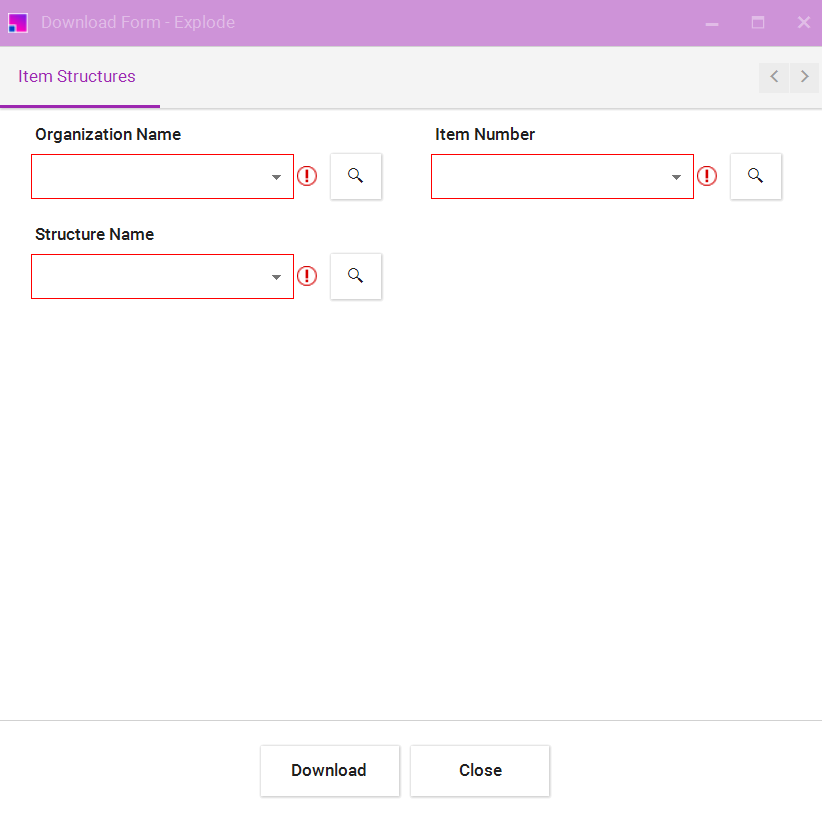The width and height of the screenshot is (822, 835).
Task: Expand the Organization Name dropdown arrow
Action: pos(277,177)
